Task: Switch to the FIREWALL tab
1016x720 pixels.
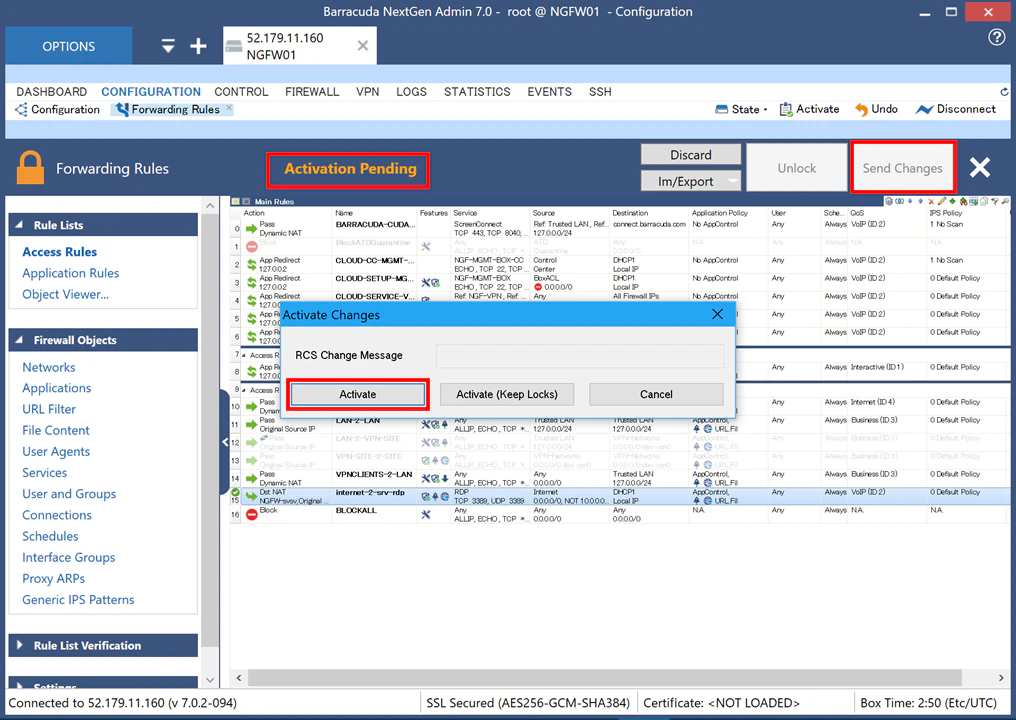Action: (x=312, y=91)
